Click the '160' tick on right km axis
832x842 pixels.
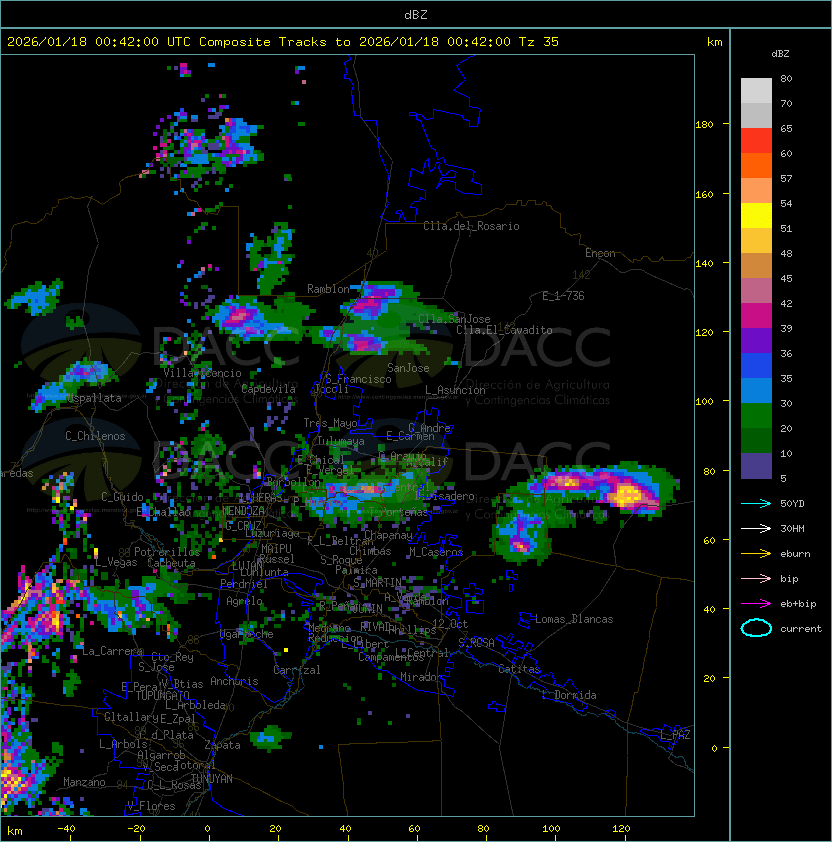[704, 194]
